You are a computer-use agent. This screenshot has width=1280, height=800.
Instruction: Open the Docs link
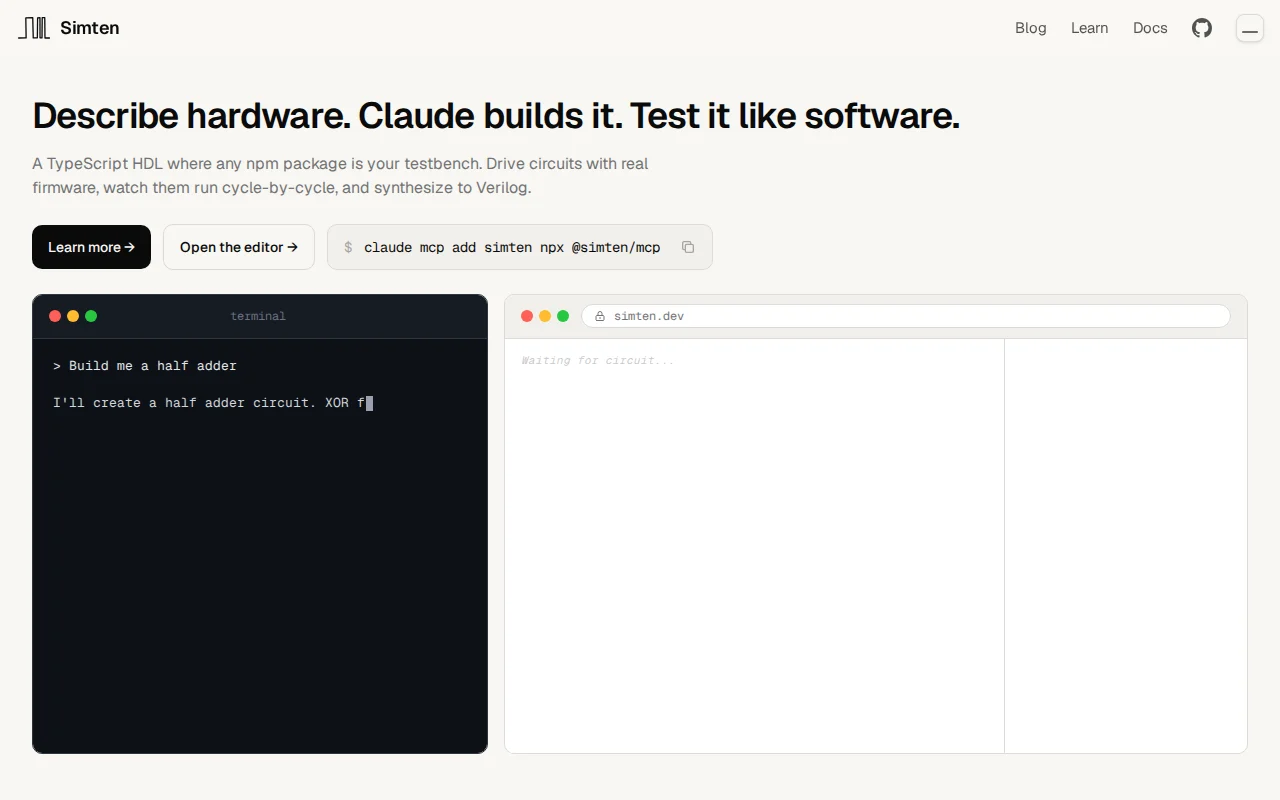(x=1150, y=28)
